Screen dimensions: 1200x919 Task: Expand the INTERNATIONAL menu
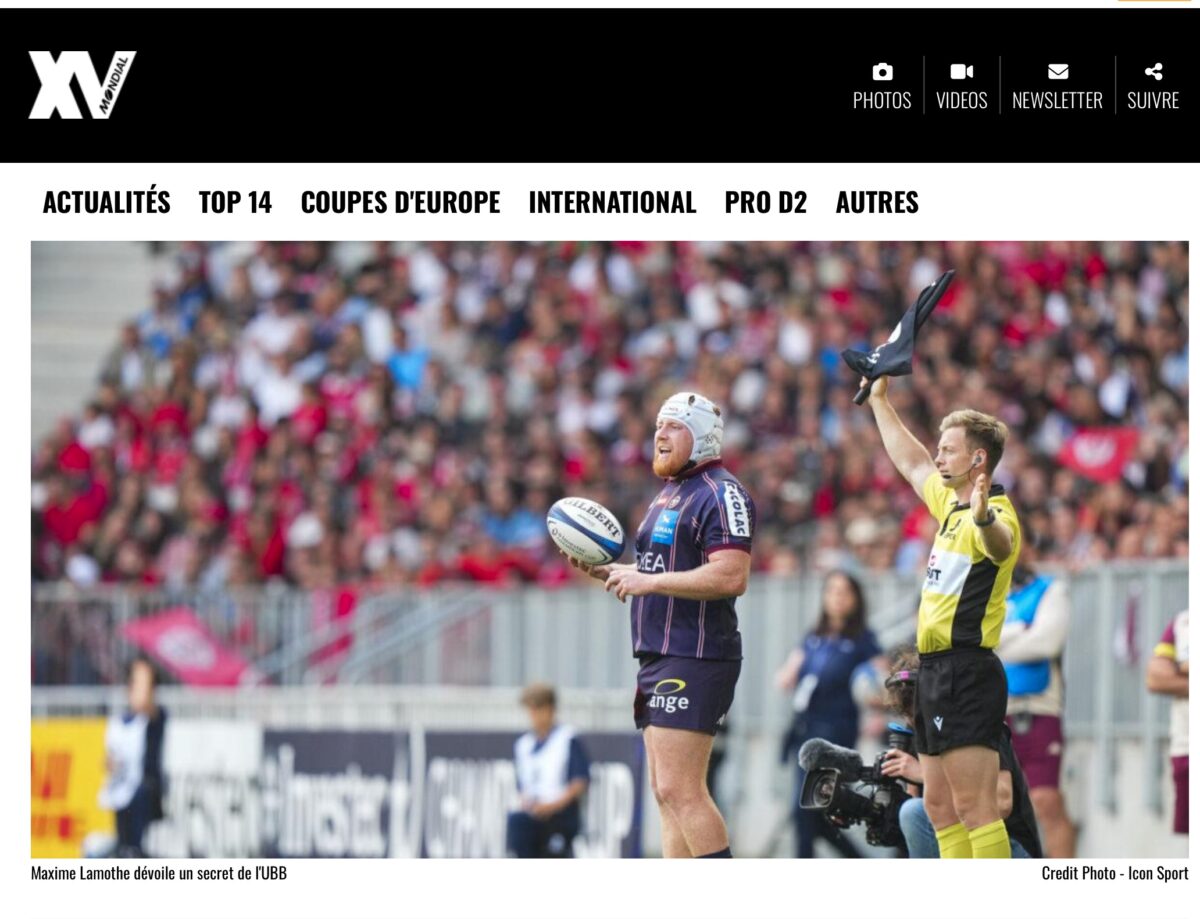coord(612,202)
